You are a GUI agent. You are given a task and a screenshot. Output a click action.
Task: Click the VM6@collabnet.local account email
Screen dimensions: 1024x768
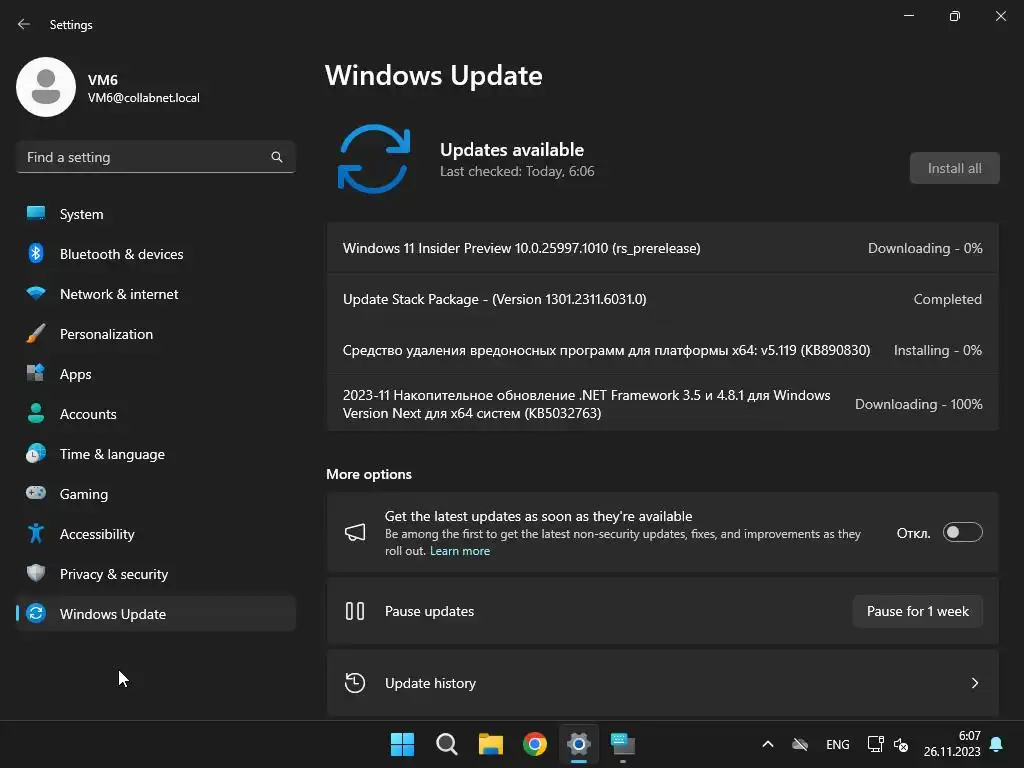coord(144,98)
